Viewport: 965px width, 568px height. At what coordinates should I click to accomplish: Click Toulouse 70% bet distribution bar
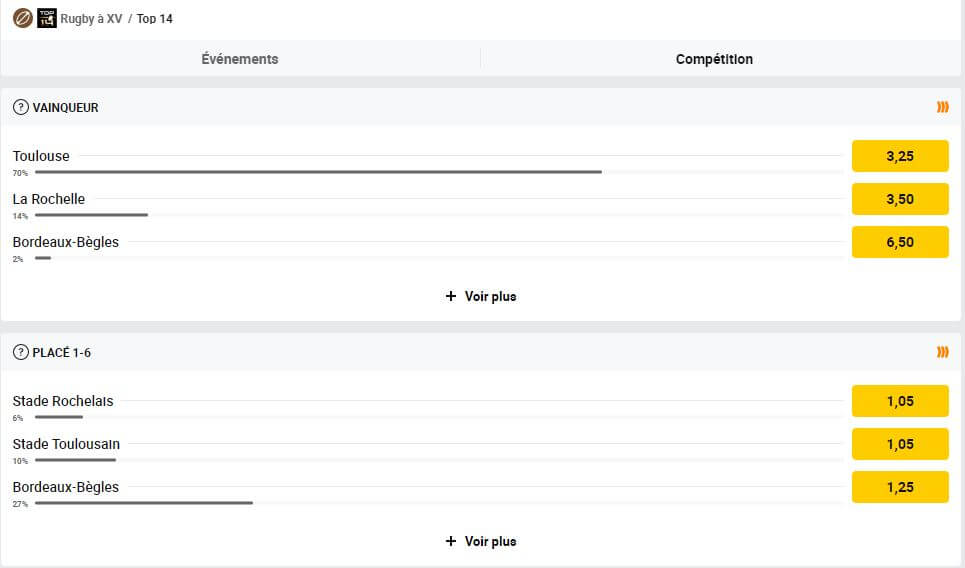point(318,172)
